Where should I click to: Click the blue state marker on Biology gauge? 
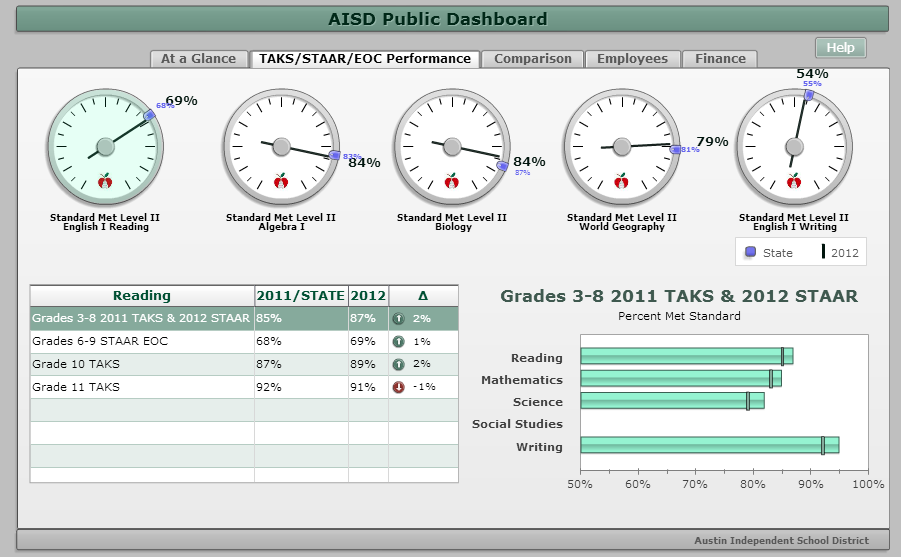coord(502,166)
